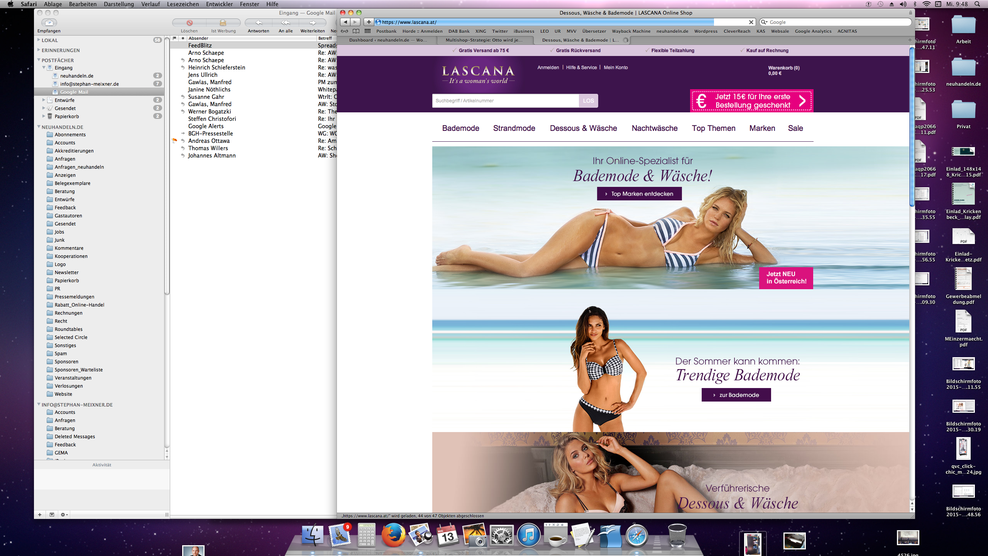The height and width of the screenshot is (556, 988).
Task: Click the Weiterleiten forward icon in Mail
Action: click(x=313, y=23)
